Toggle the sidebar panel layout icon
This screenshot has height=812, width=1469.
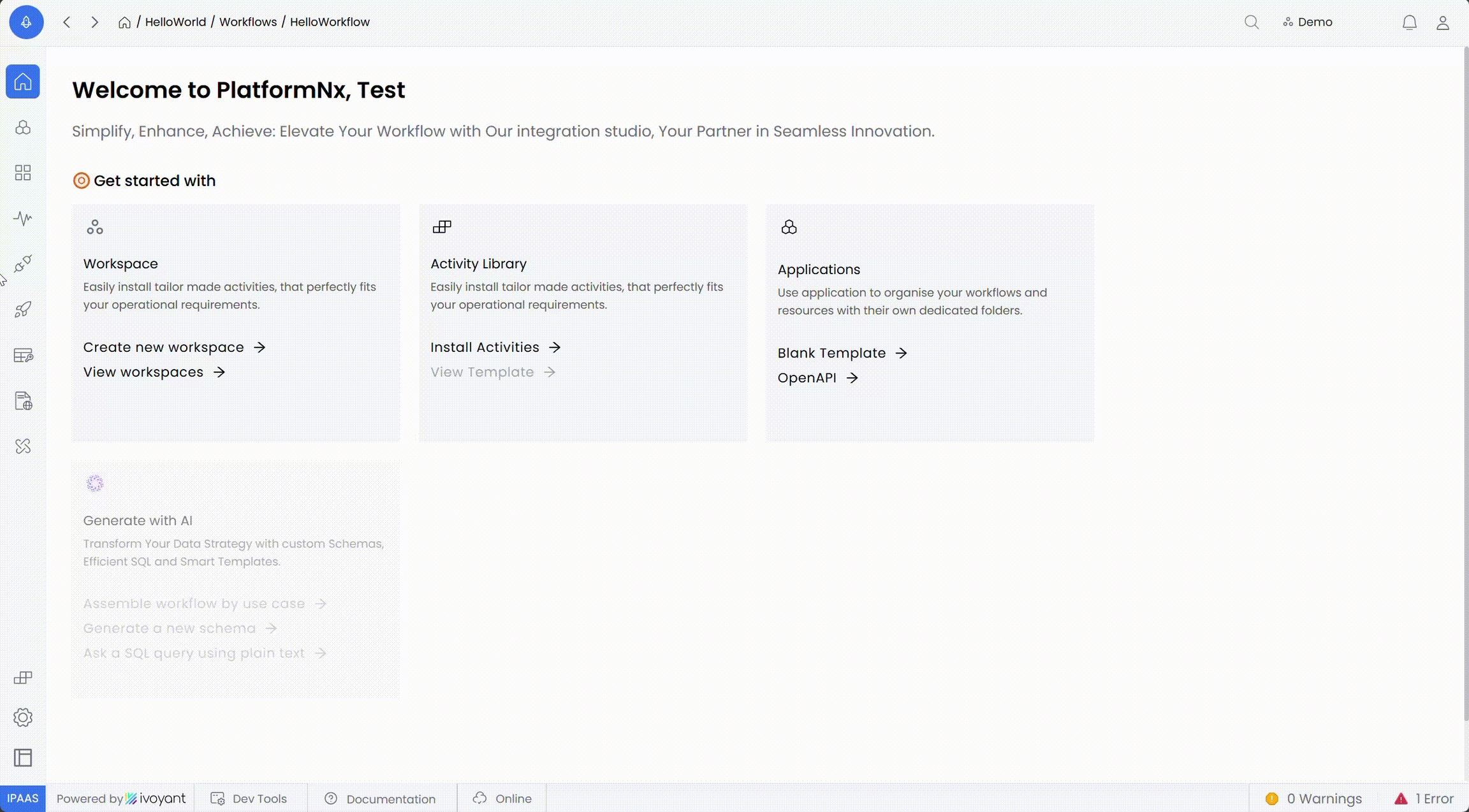pyautogui.click(x=23, y=758)
